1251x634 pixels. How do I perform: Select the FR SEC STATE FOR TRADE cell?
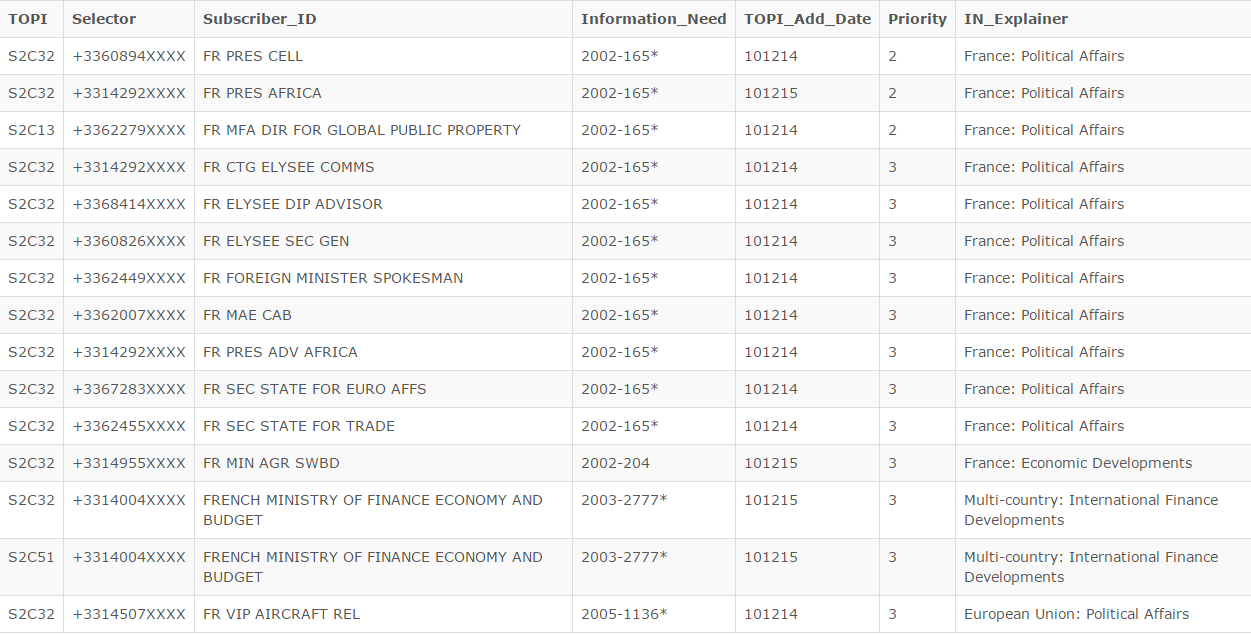click(299, 426)
